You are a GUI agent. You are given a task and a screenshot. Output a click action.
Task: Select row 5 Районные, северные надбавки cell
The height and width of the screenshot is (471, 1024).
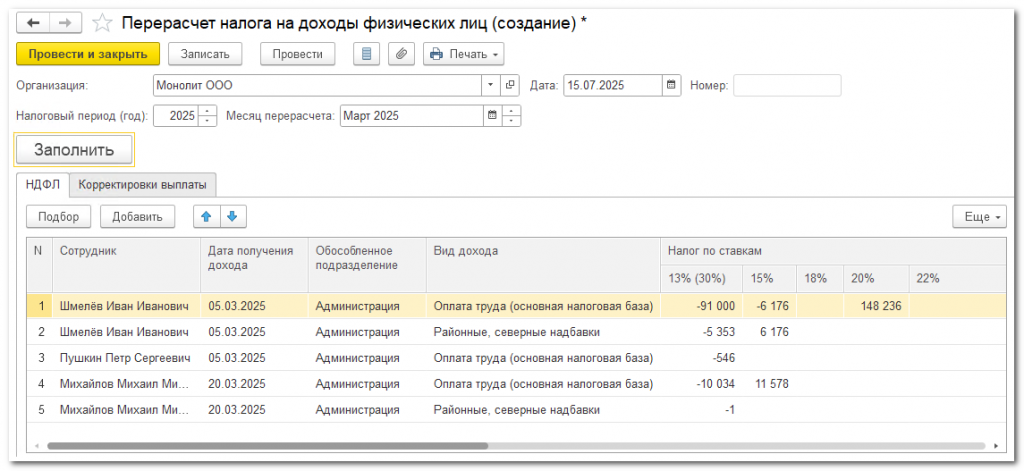[543, 410]
